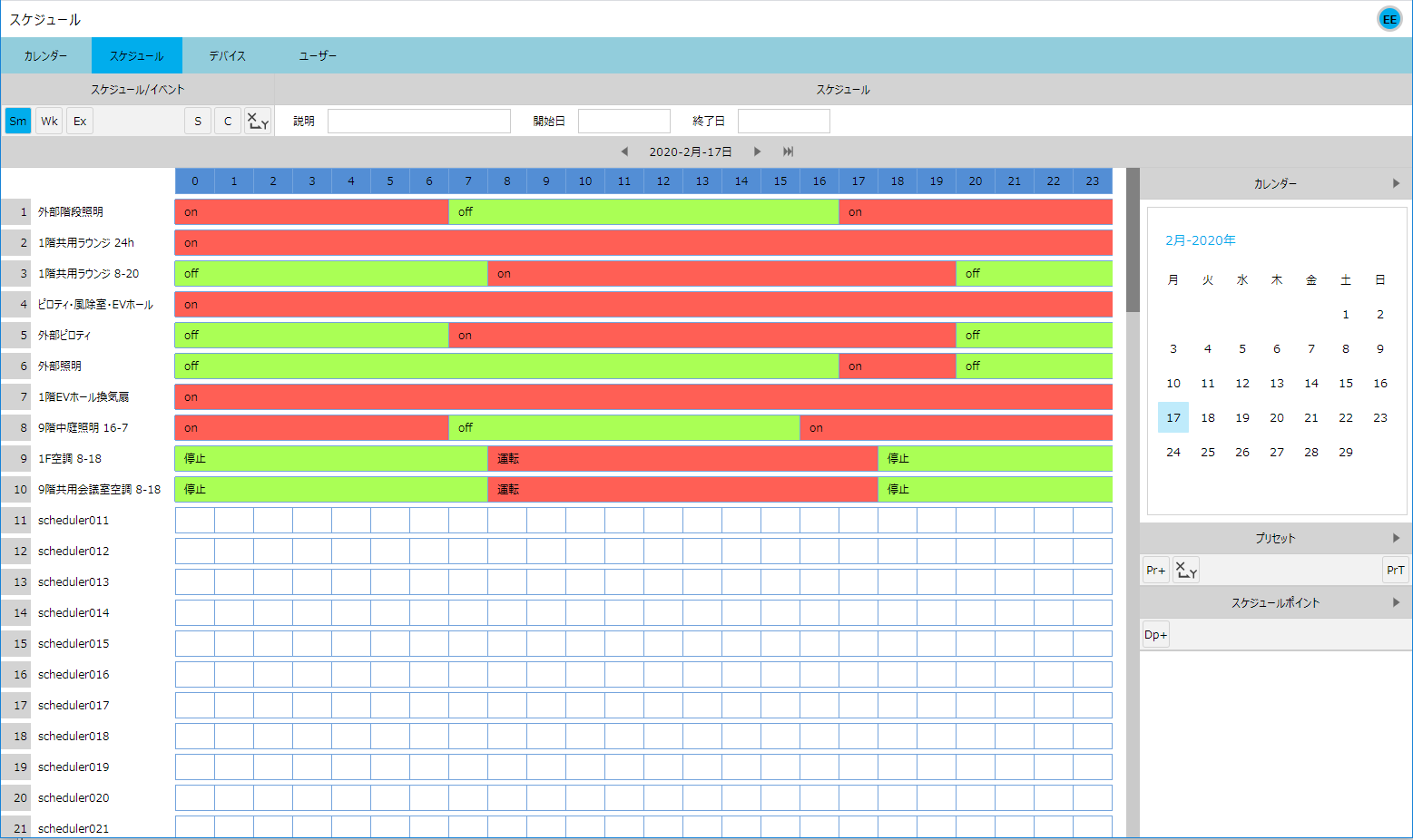The height and width of the screenshot is (840, 1413).
Task: Click the delete icon next to C button
Action: click(x=258, y=121)
